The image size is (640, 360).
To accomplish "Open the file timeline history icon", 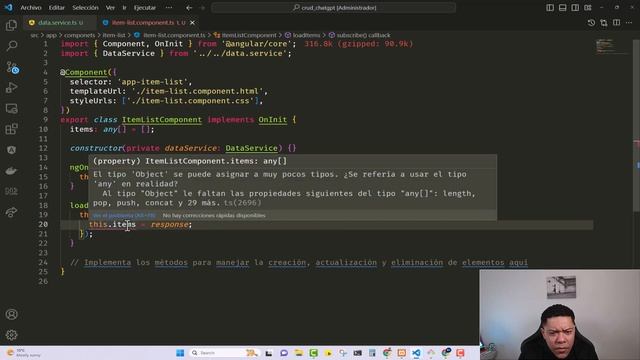I will 591,23.
